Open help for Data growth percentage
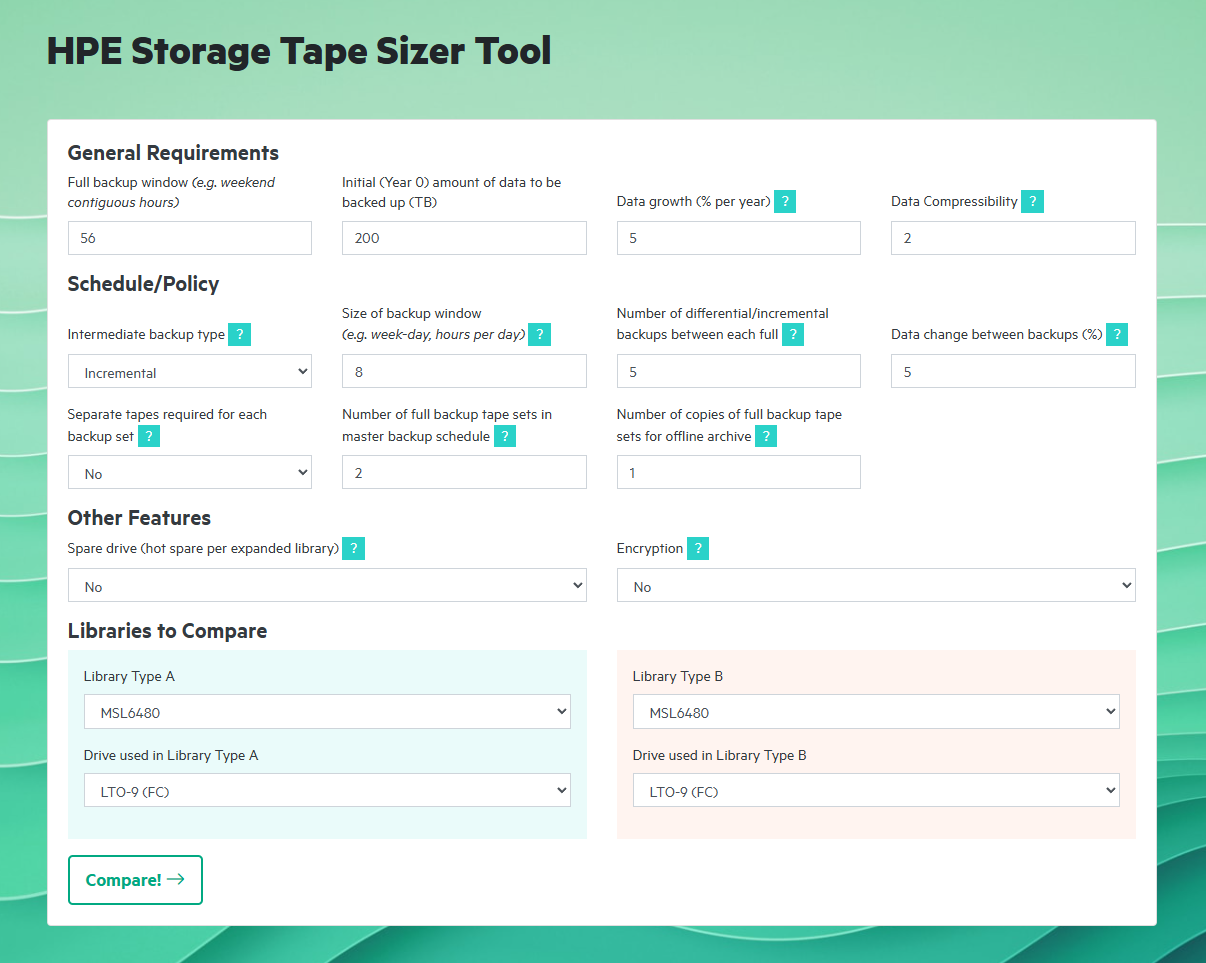Viewport: 1206px width, 963px height. [x=785, y=201]
